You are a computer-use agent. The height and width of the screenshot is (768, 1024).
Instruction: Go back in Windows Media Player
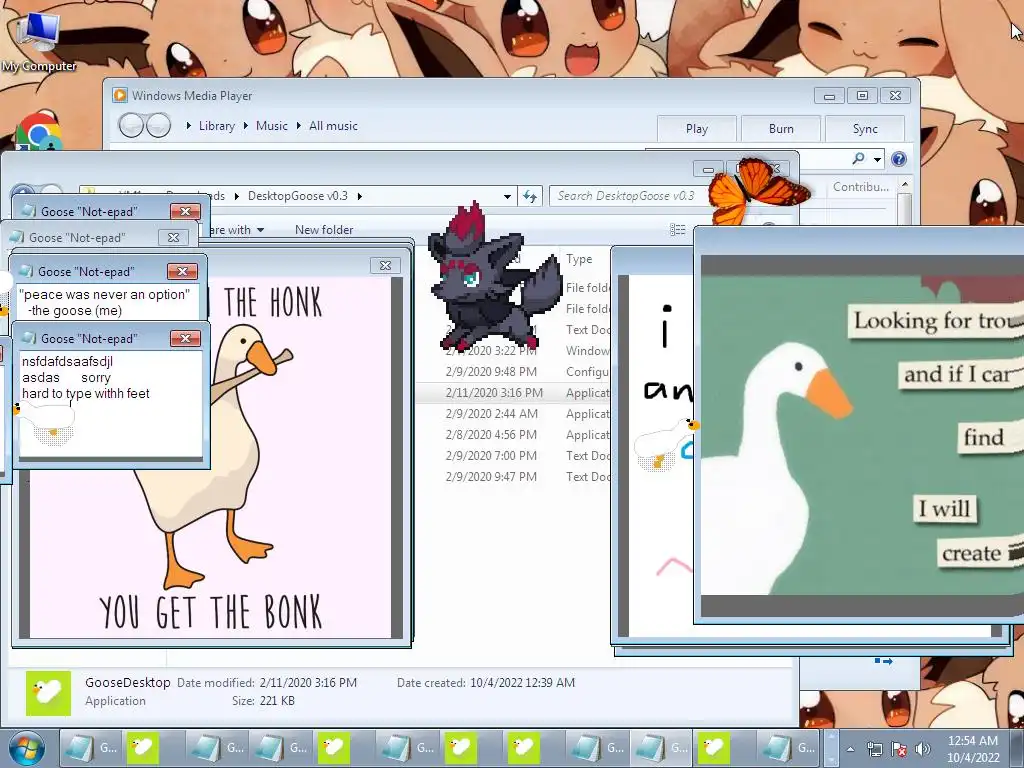tap(131, 125)
